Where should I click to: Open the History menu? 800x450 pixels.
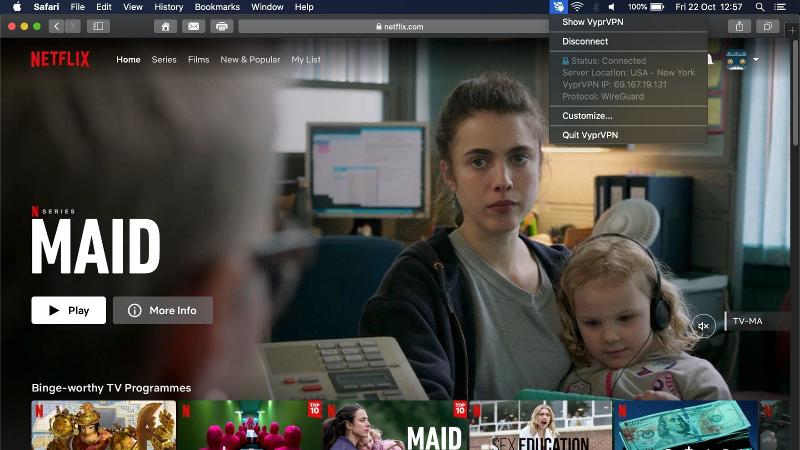point(168,7)
